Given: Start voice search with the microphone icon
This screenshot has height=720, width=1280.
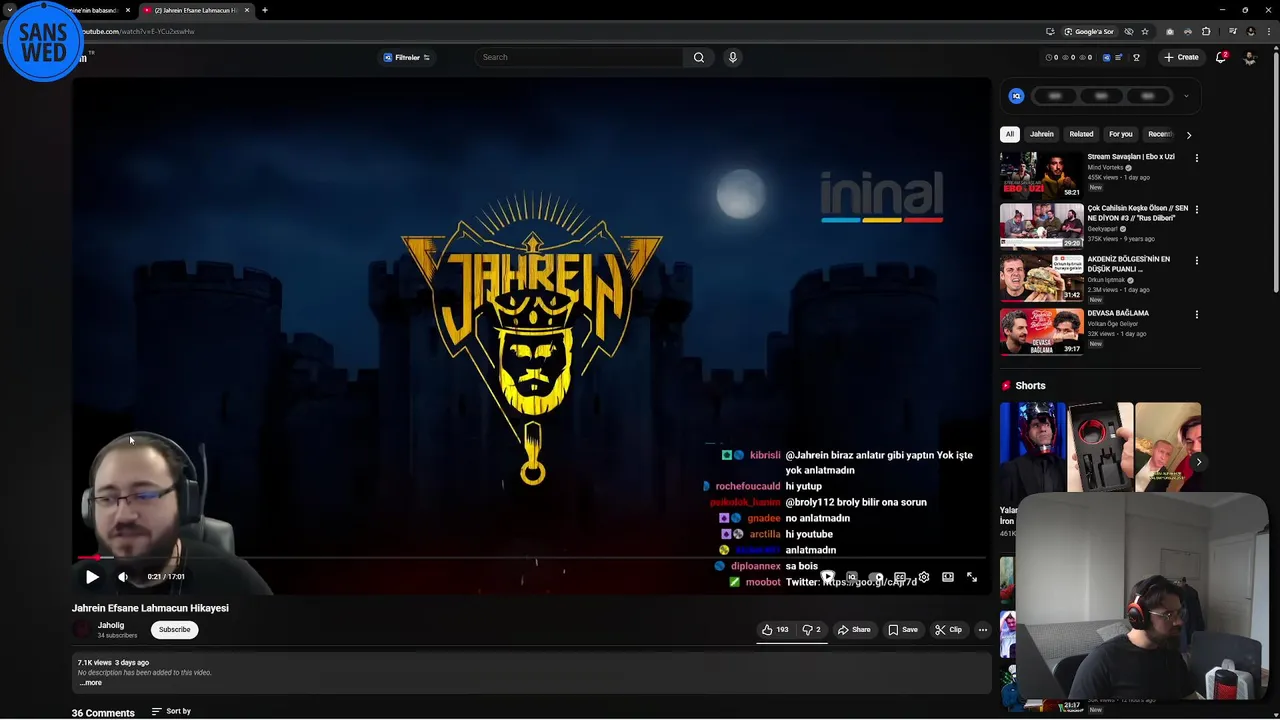Looking at the screenshot, I should 733,57.
